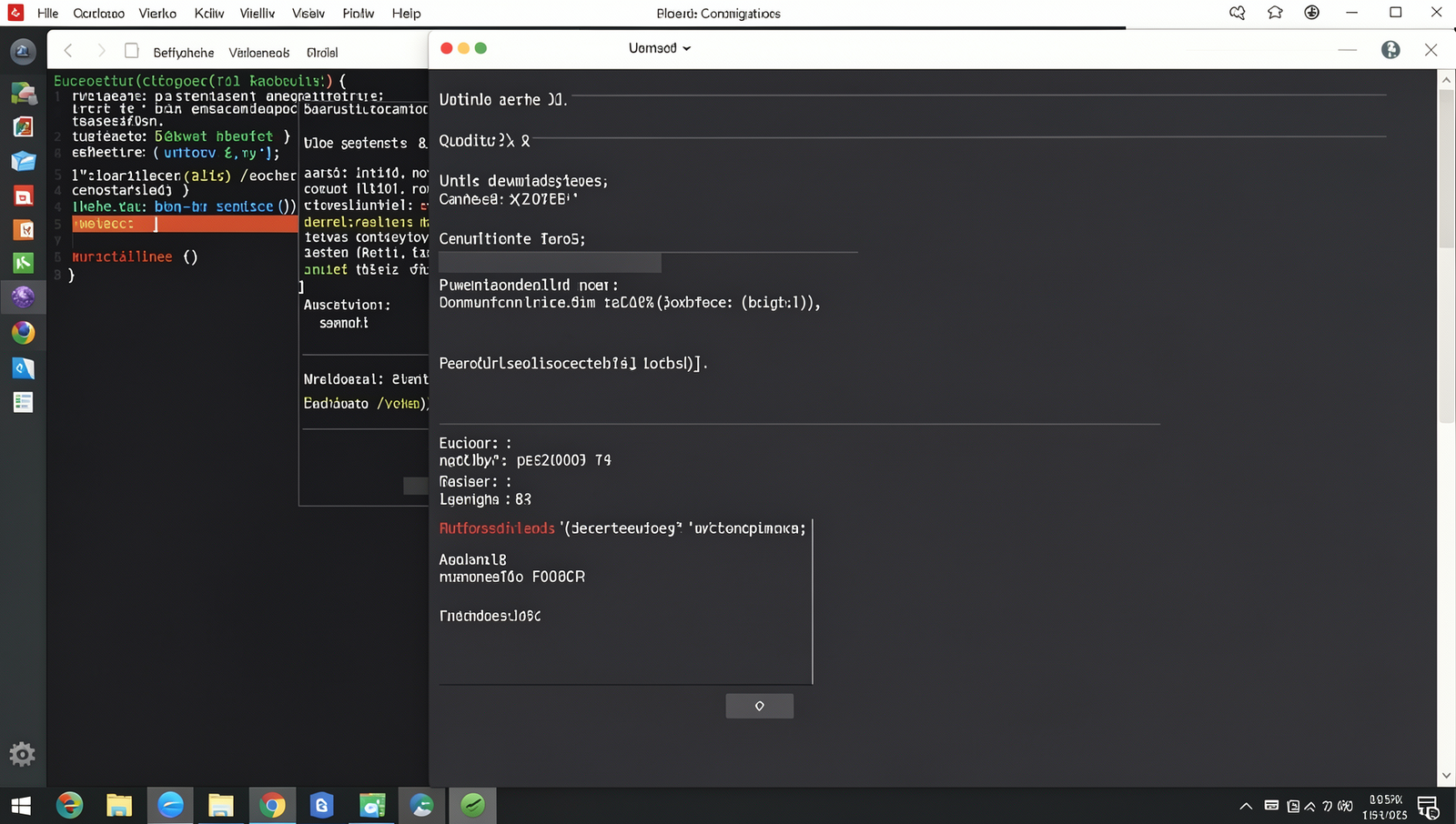Open the notification center icon in the tray

[x=1428, y=807]
